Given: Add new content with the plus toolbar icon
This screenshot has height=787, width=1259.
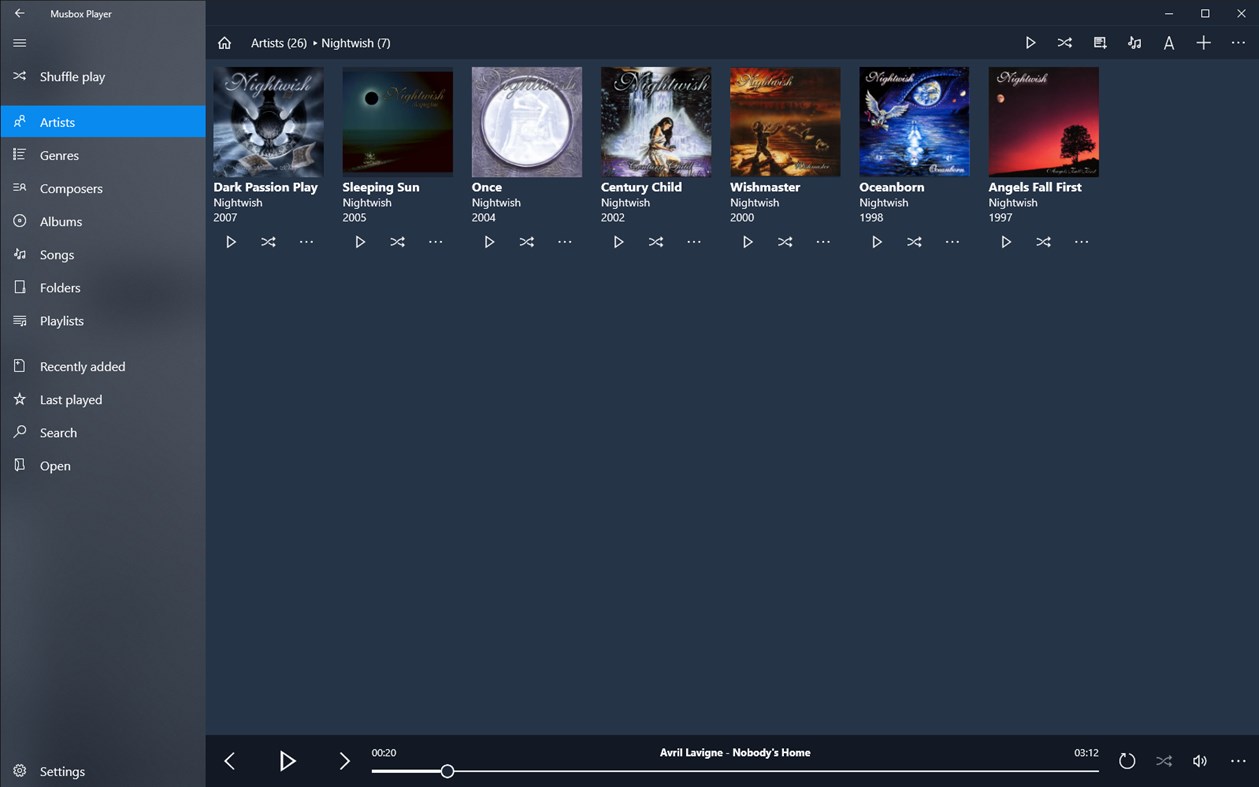Looking at the screenshot, I should [1203, 42].
